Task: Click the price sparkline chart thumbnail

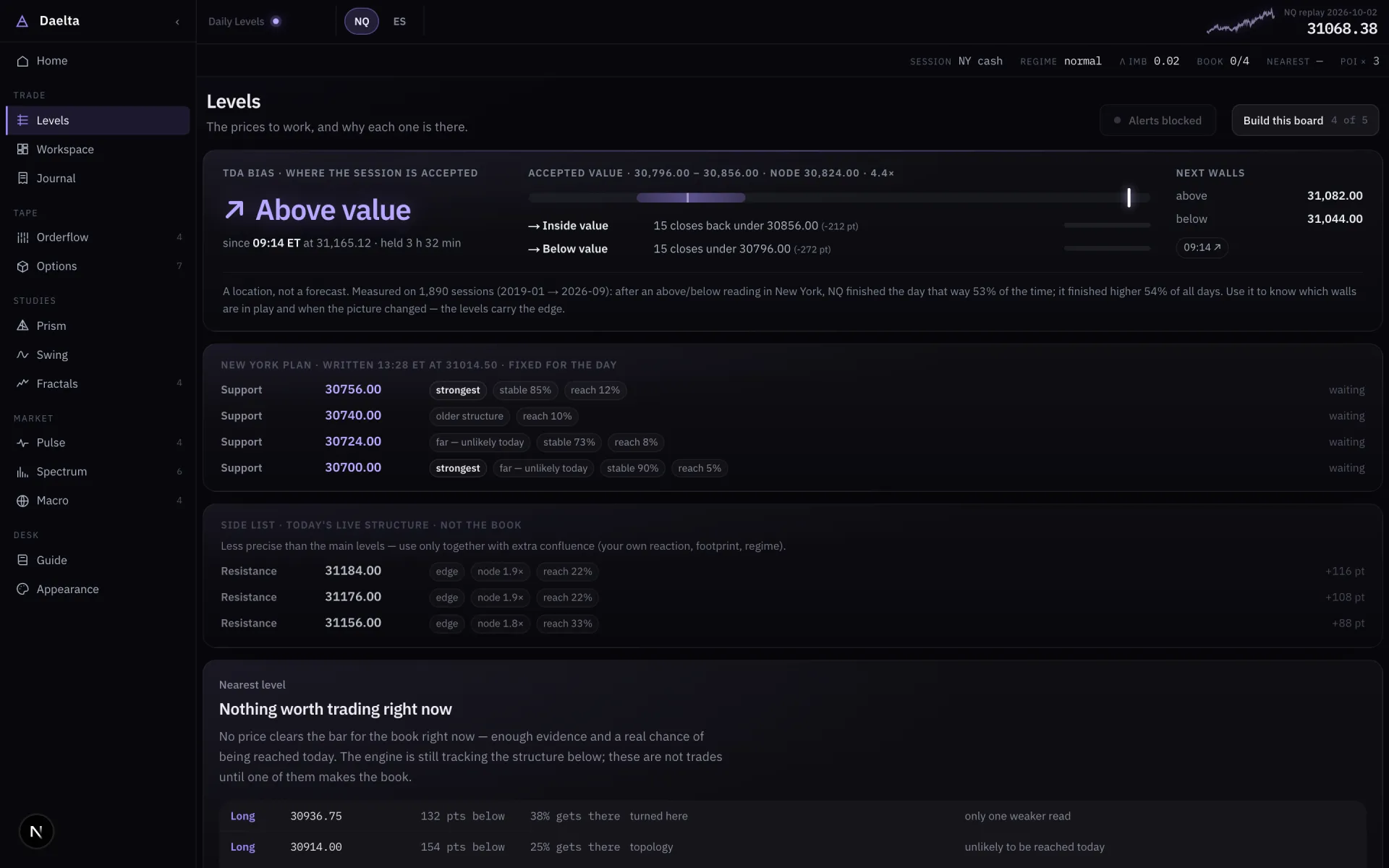Action: (x=1240, y=21)
